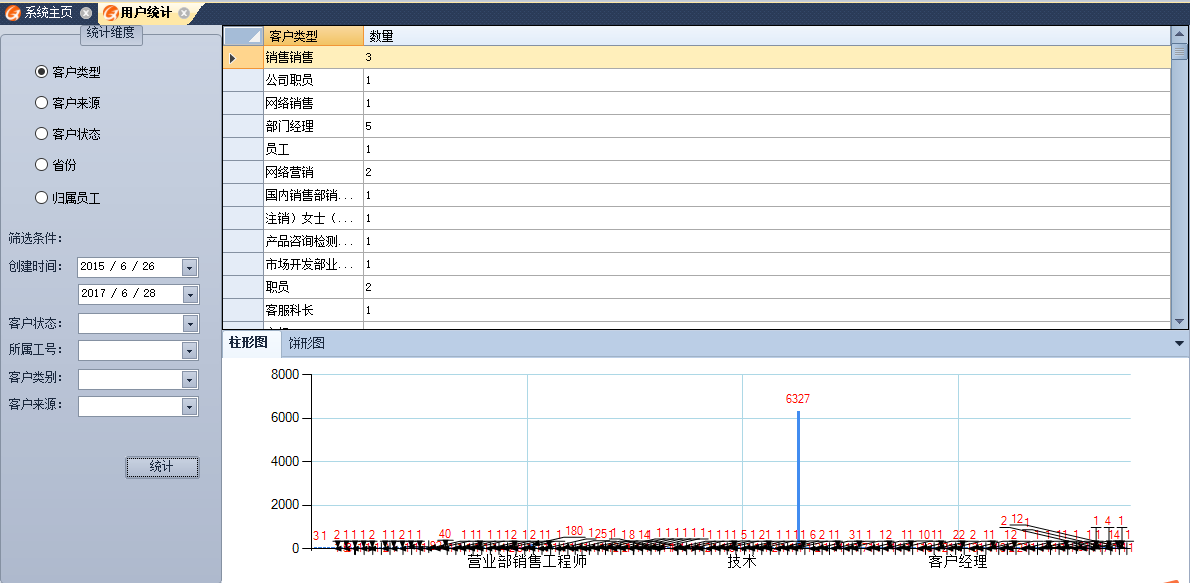This screenshot has width=1190, height=583.
Task: Select the 员工 cell
Action: 313,150
